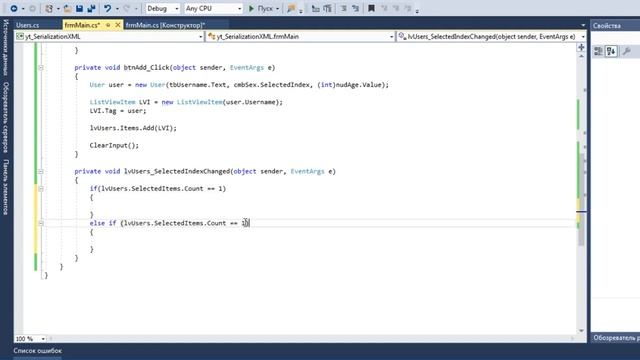Click the Save All toolbar icon
The image size is (640, 360).
point(91,8)
